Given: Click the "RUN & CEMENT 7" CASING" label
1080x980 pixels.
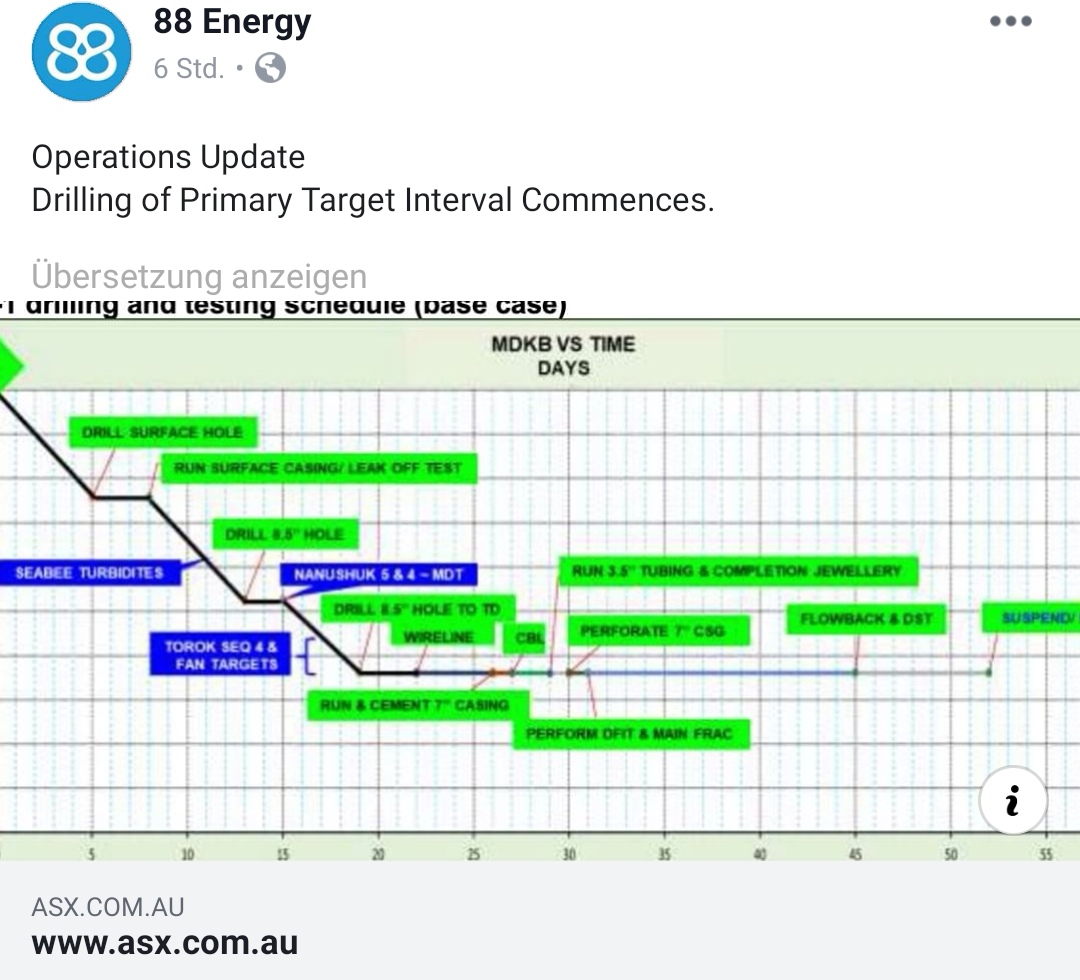Looking at the screenshot, I should (414, 705).
